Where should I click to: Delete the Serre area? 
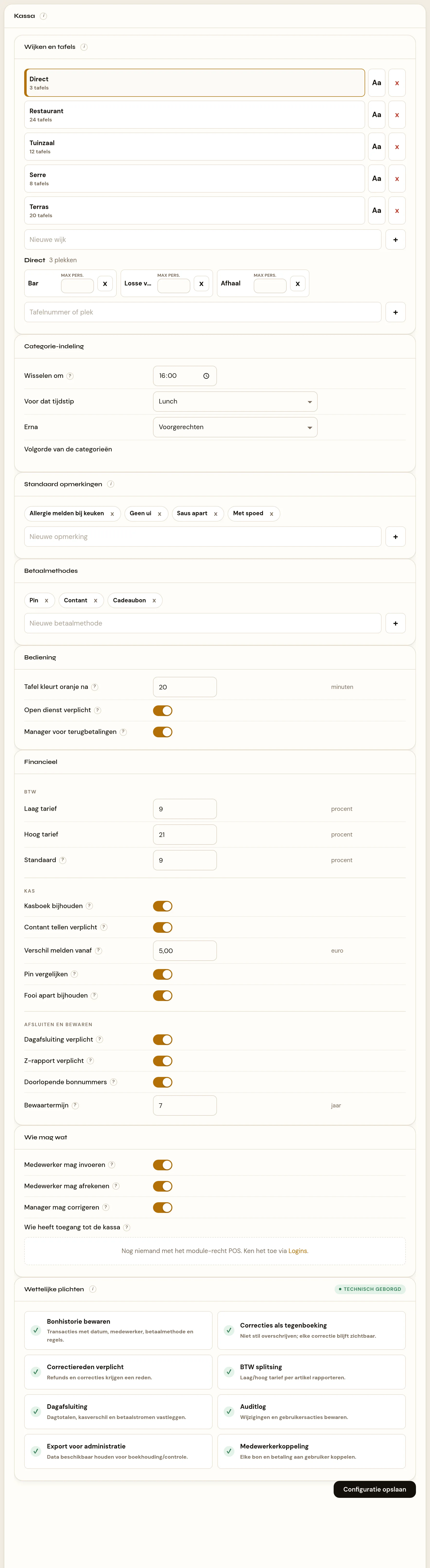(x=397, y=178)
